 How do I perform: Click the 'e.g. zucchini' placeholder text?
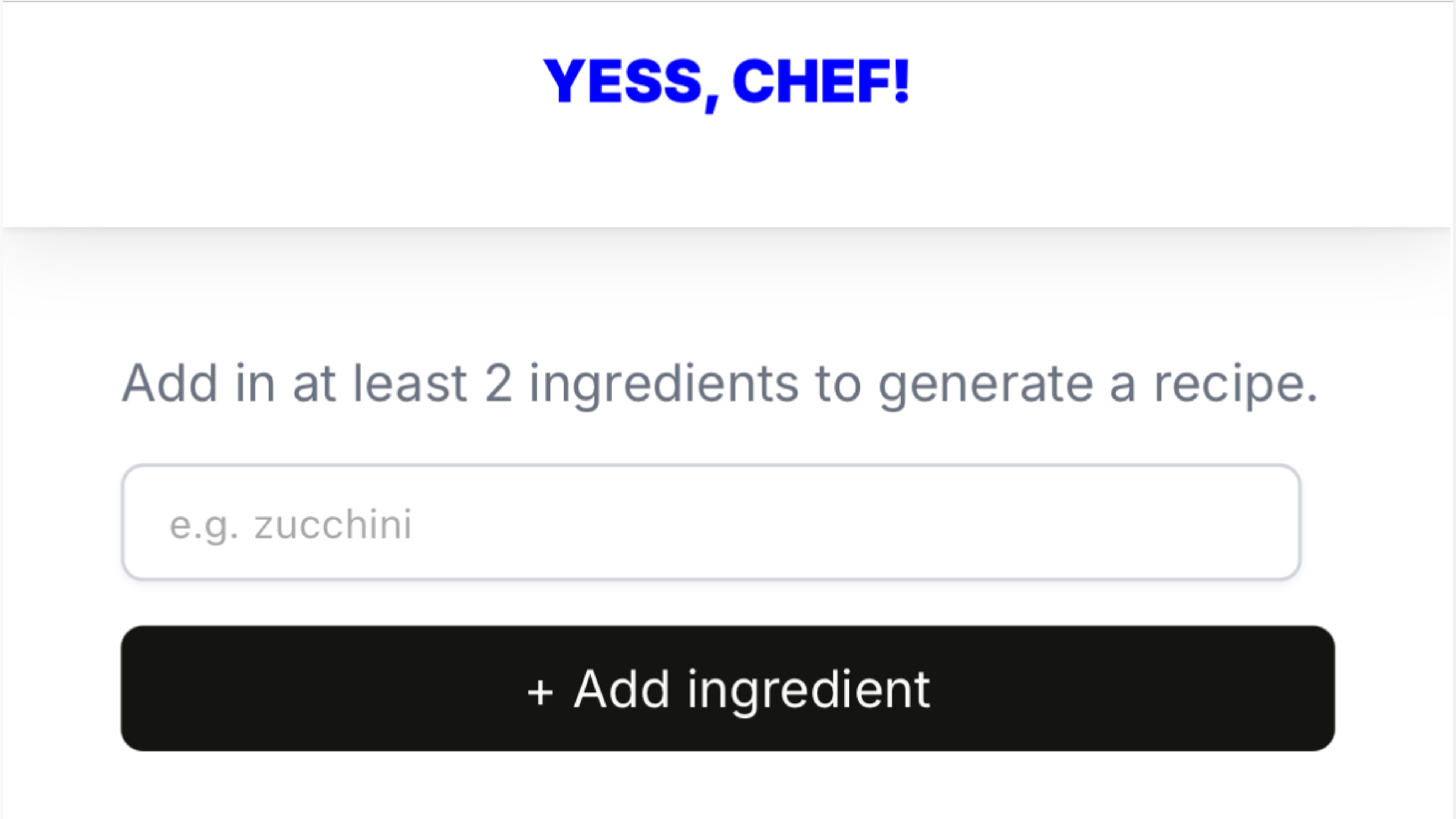pos(290,525)
